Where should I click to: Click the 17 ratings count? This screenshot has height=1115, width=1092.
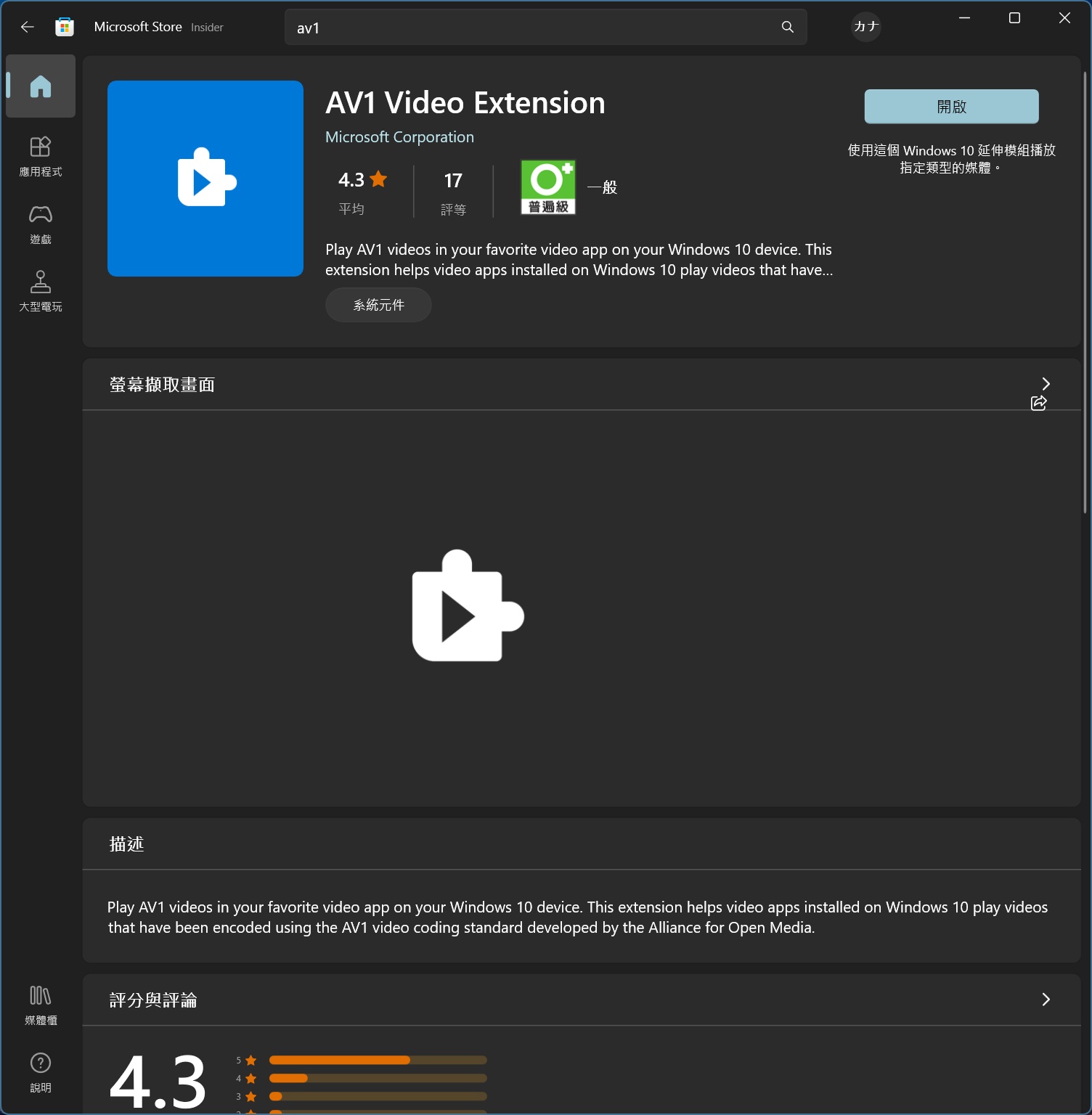click(453, 180)
